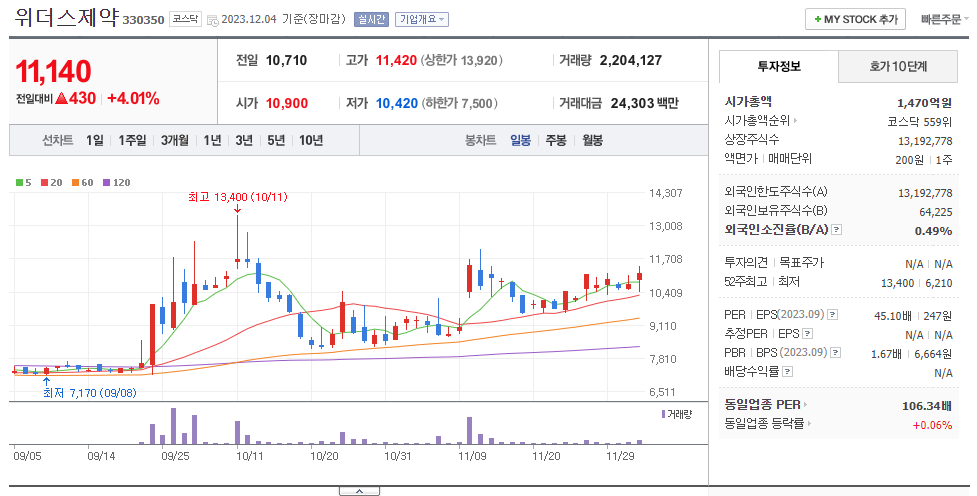
Task: Click the green plus on MY STOCK 추가
Action: coord(817,19)
